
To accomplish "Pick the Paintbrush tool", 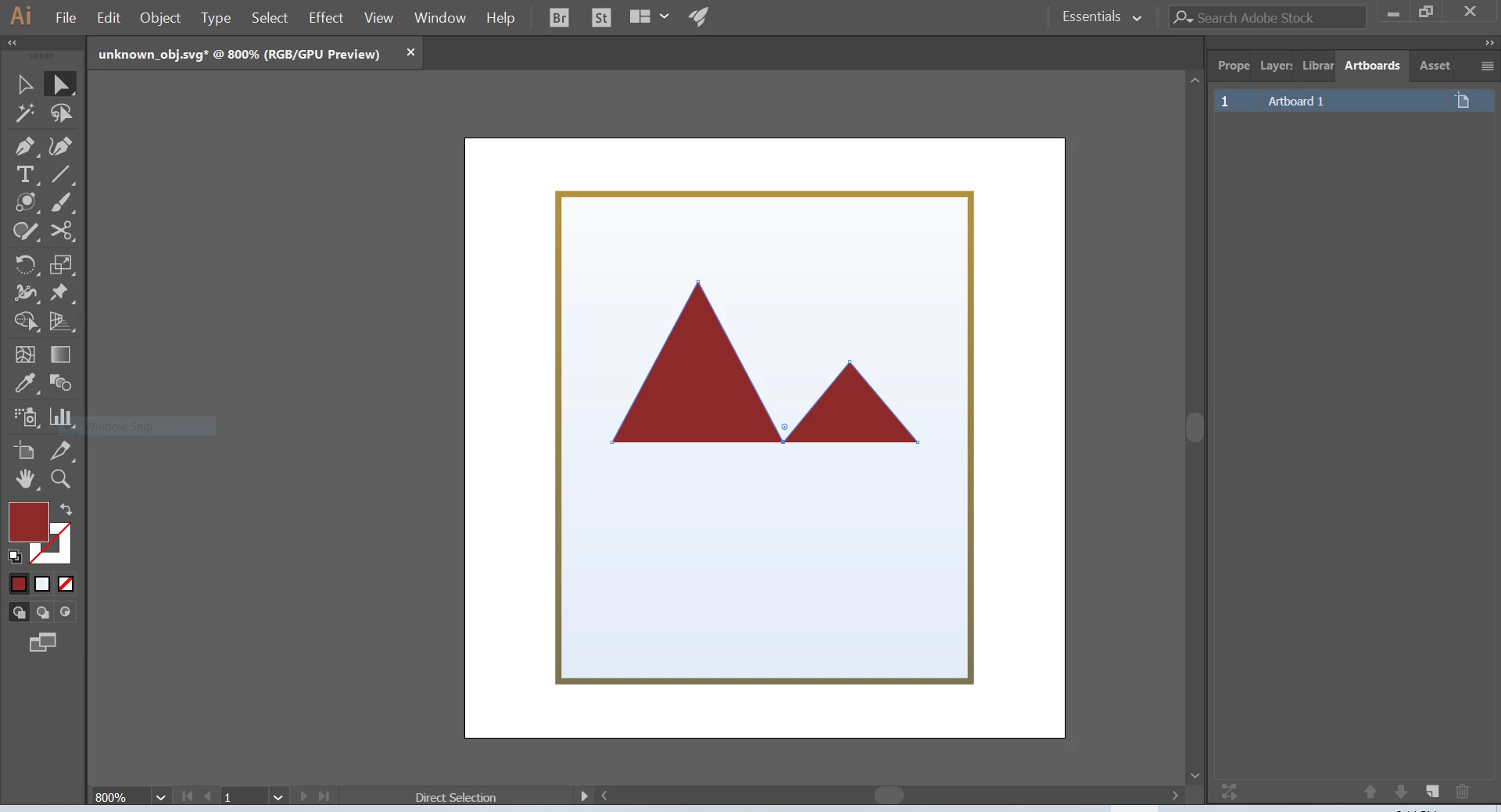I will point(61,202).
